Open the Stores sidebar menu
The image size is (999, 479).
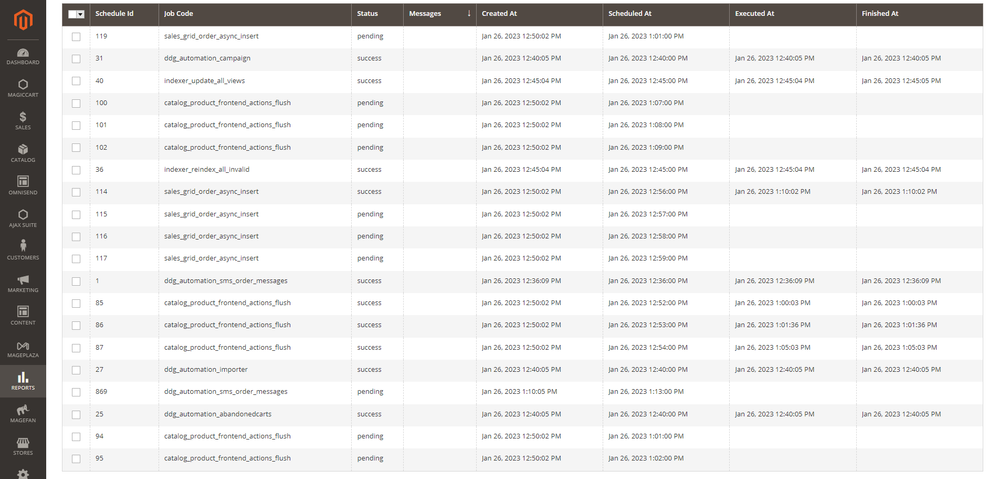click(23, 447)
